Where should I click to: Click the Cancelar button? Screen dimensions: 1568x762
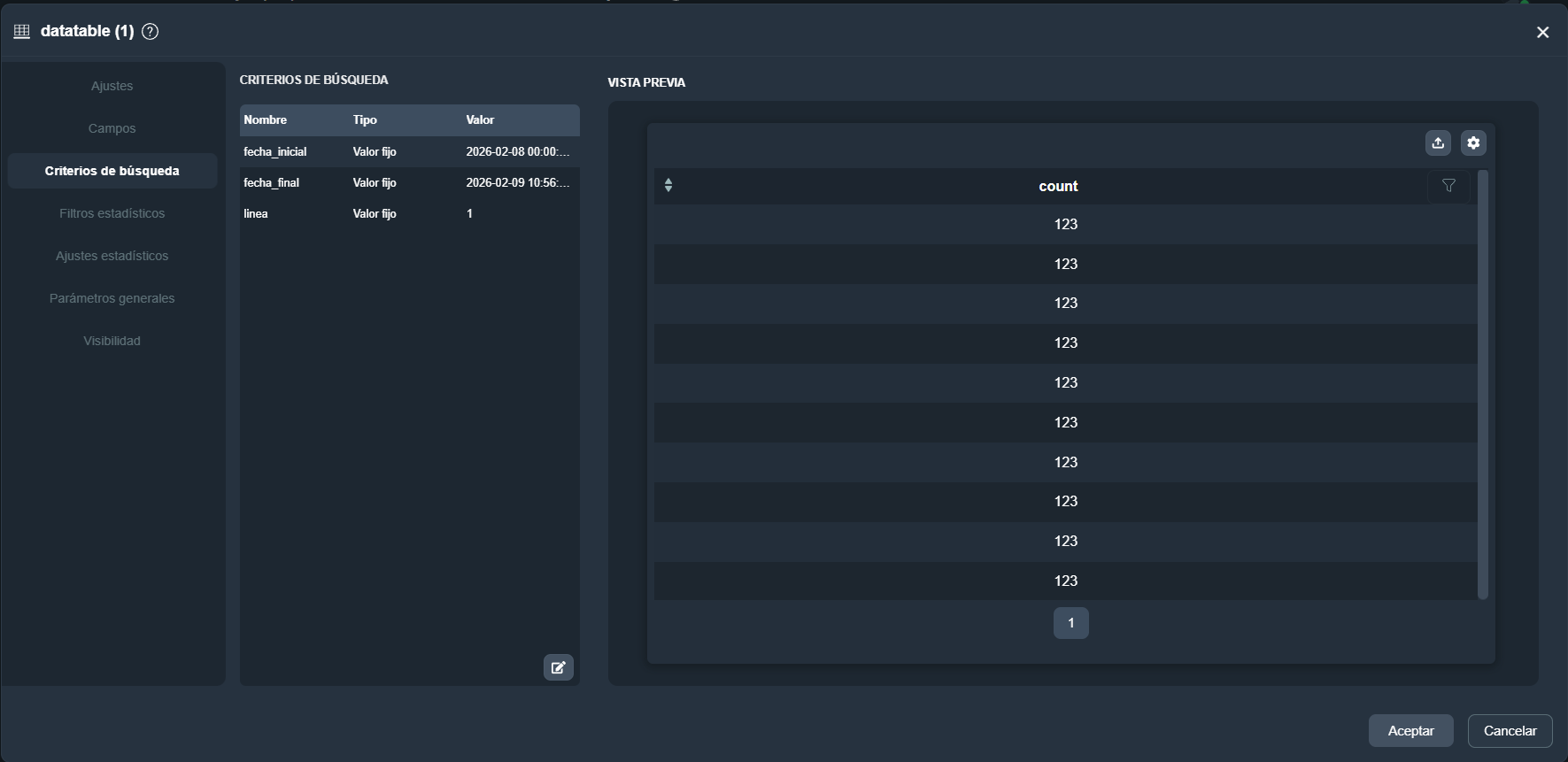(x=1510, y=731)
